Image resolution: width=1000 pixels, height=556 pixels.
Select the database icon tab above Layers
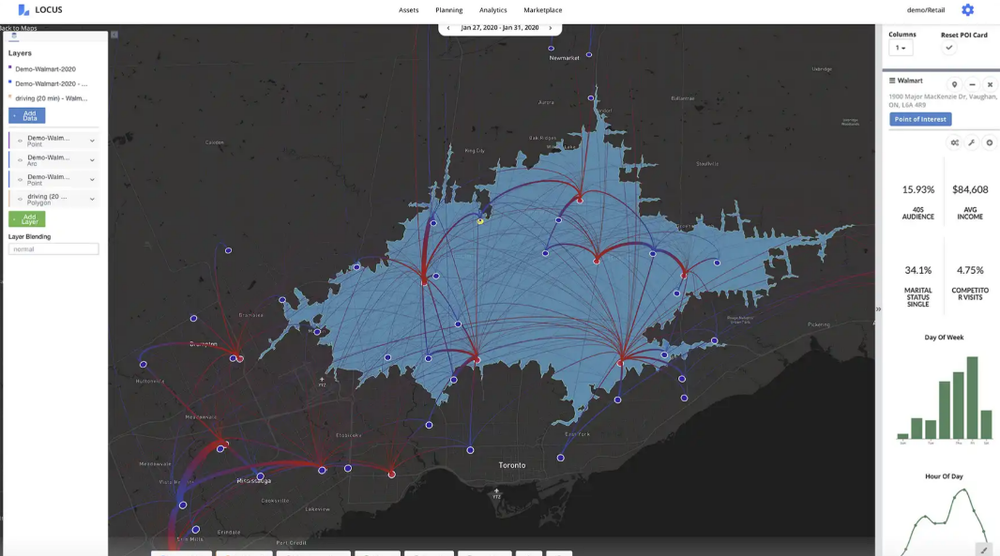(x=14, y=36)
